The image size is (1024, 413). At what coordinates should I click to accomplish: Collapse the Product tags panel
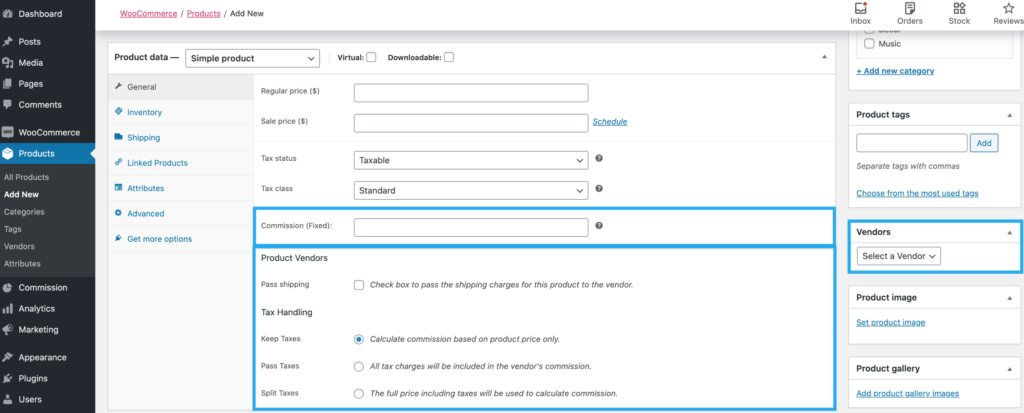pyautogui.click(x=1010, y=115)
